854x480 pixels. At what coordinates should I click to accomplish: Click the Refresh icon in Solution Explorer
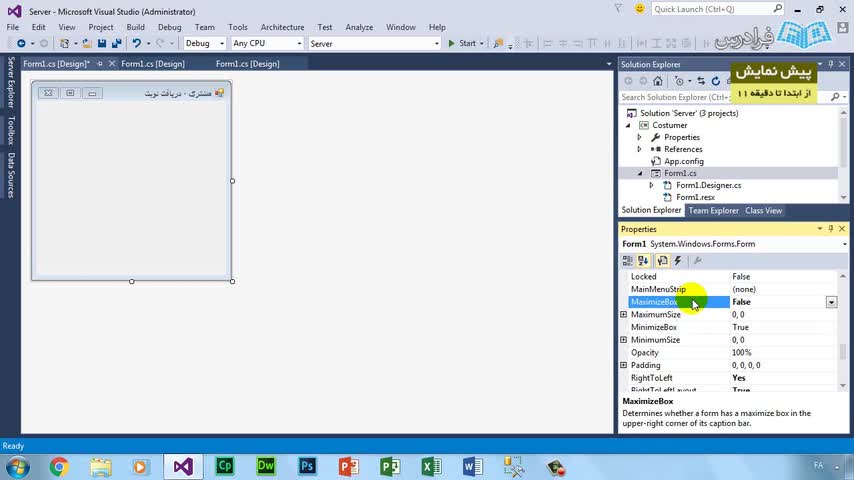tap(716, 81)
